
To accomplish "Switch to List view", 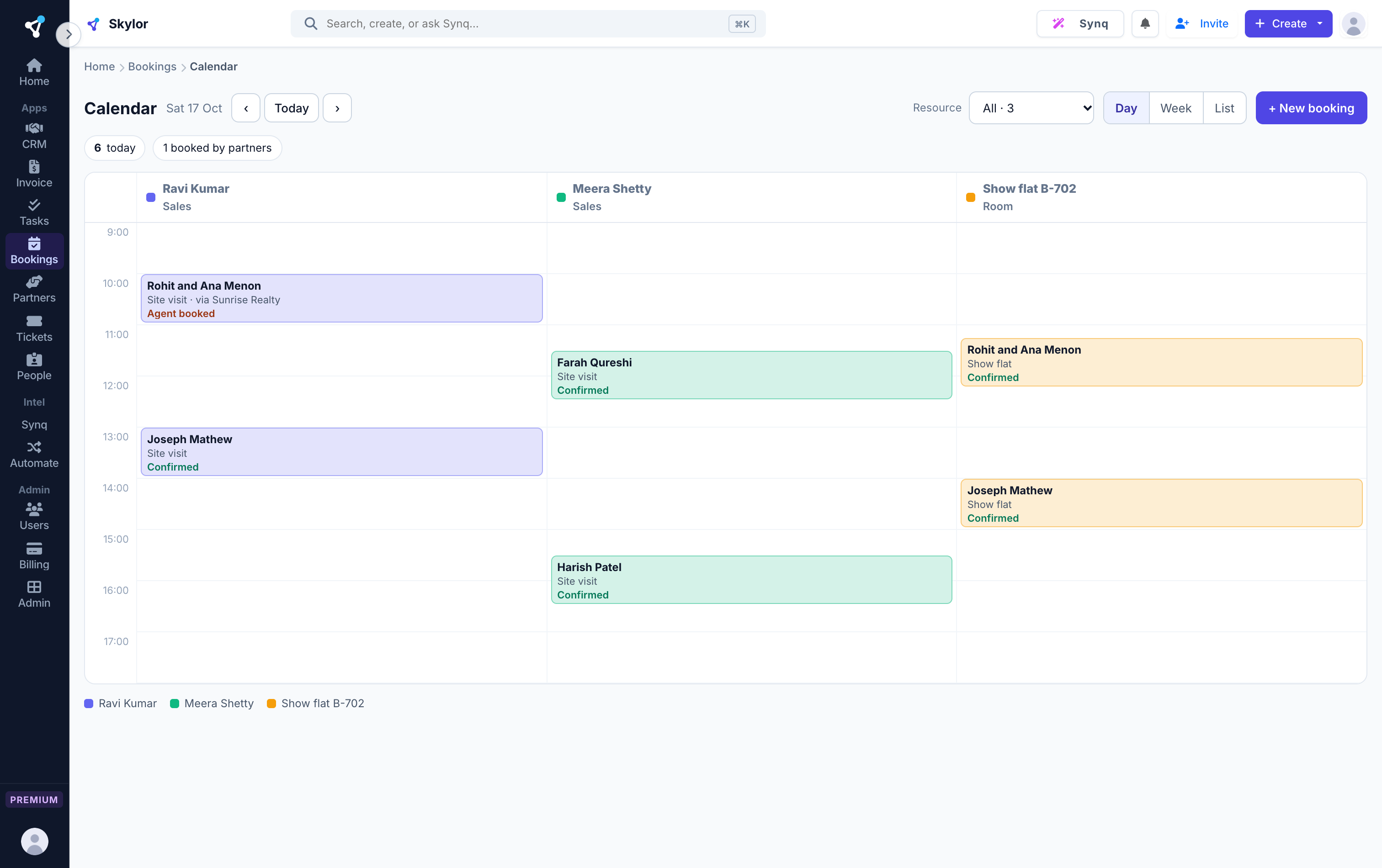I will point(1224,108).
